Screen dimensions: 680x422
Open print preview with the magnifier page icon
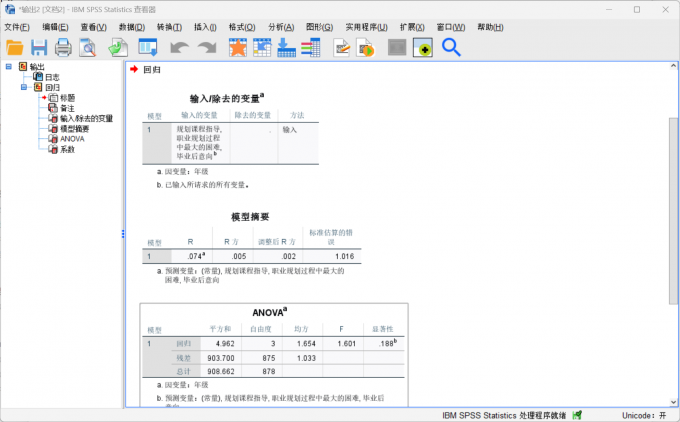click(x=88, y=47)
